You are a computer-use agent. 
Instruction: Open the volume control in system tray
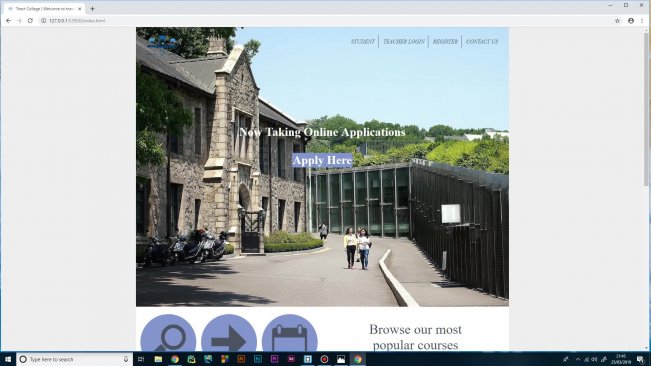pos(595,359)
